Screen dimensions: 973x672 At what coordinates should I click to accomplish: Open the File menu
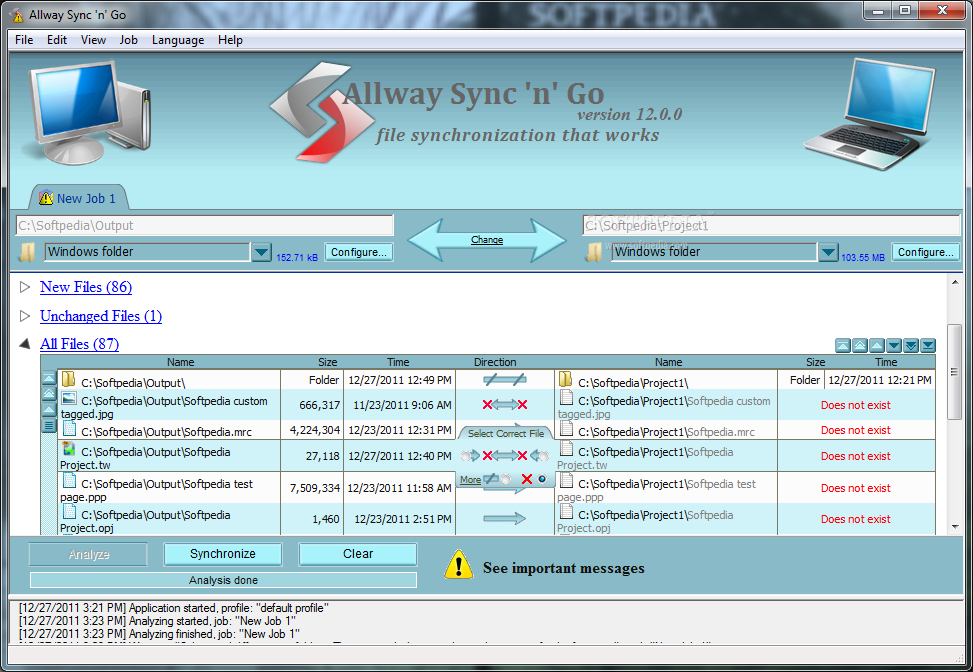[x=24, y=40]
